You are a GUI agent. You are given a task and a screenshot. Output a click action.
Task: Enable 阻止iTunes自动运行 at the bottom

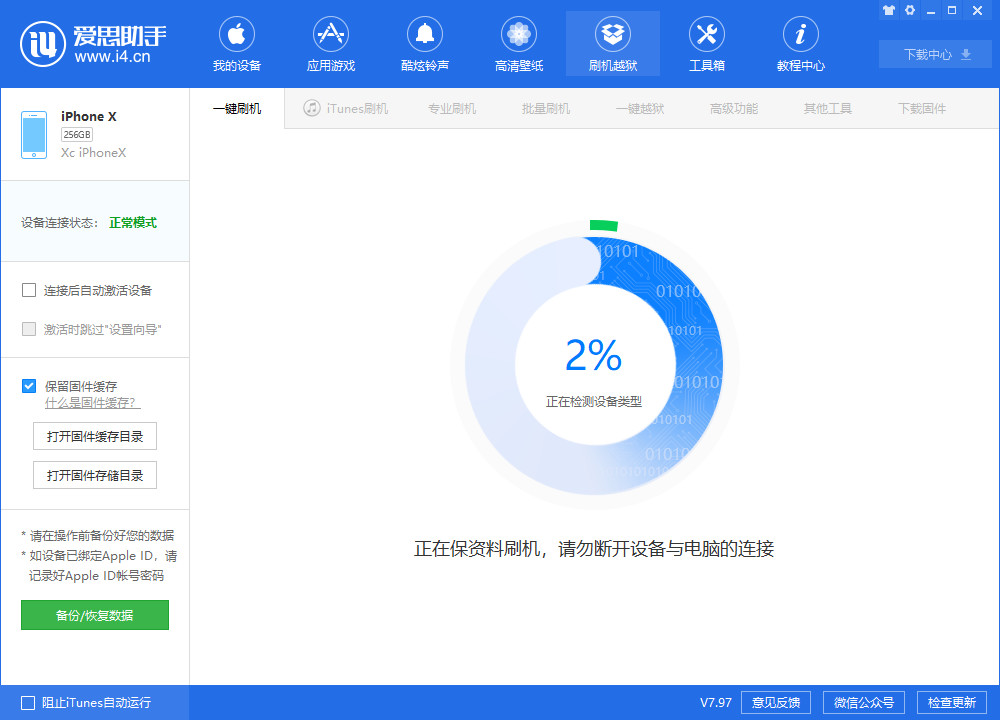(29, 703)
